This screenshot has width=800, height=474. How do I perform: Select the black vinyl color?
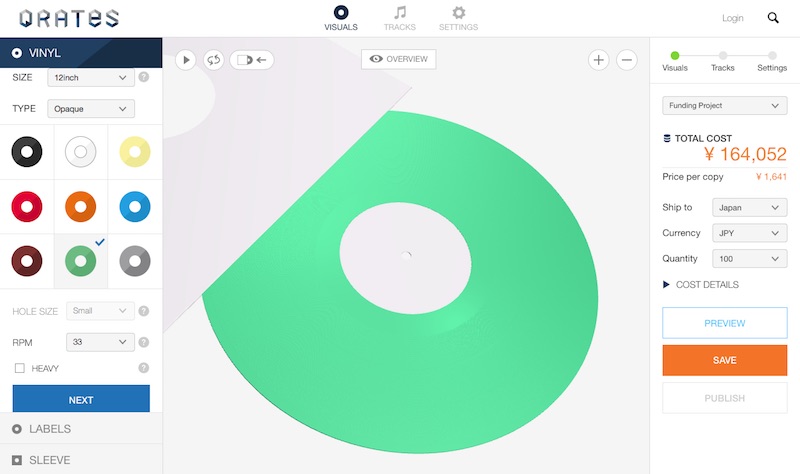tap(27, 152)
